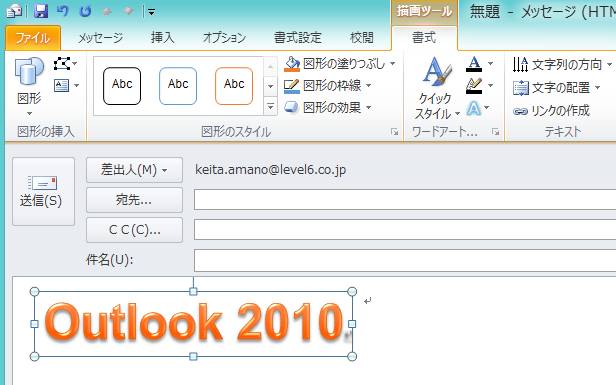The image size is (616, 385).
Task: Open the 図形の塗りつぶし dropdown arrow
Action: (392, 64)
